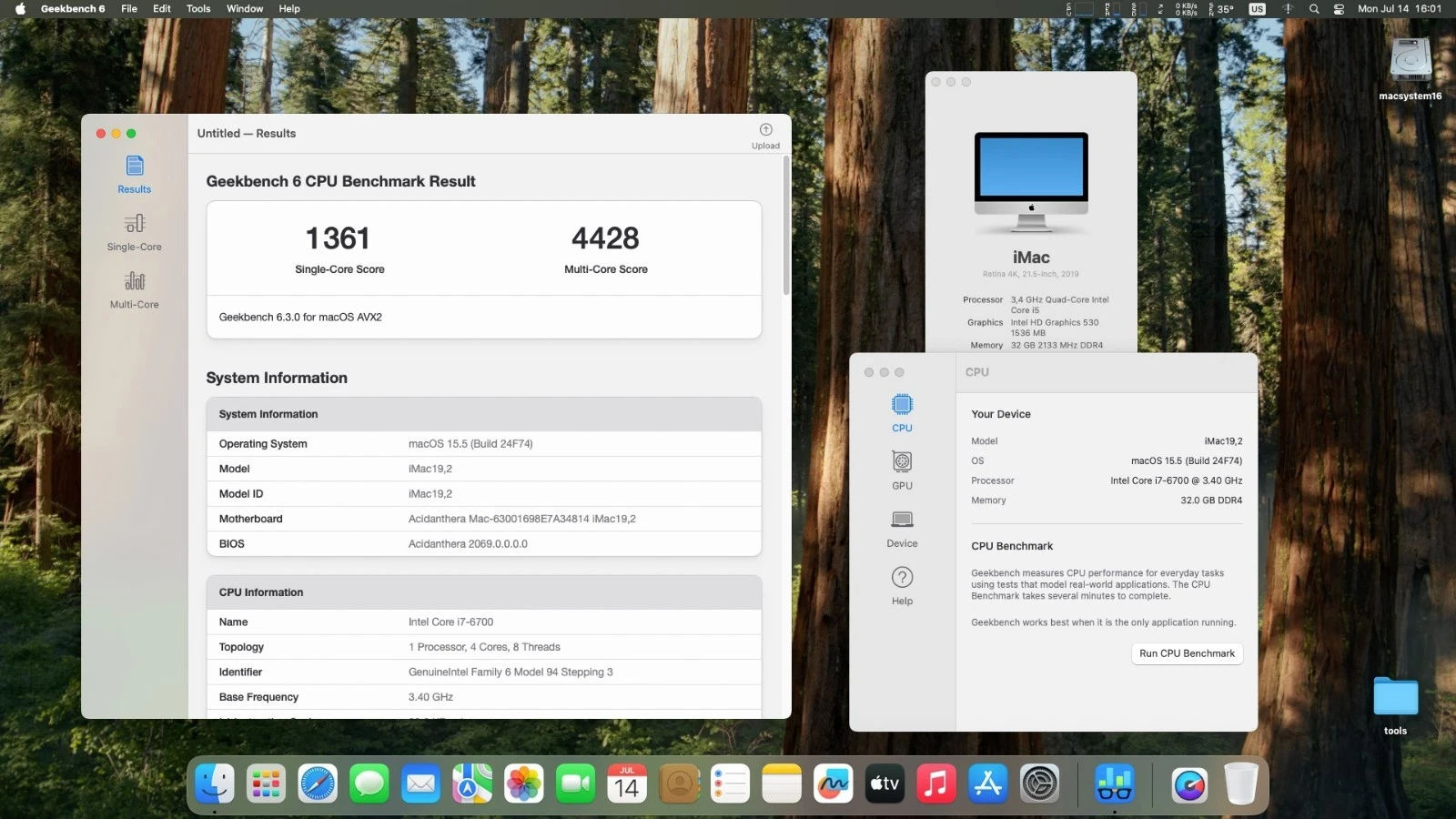
Task: Open Apple TV from the Dock
Action: coord(885,784)
